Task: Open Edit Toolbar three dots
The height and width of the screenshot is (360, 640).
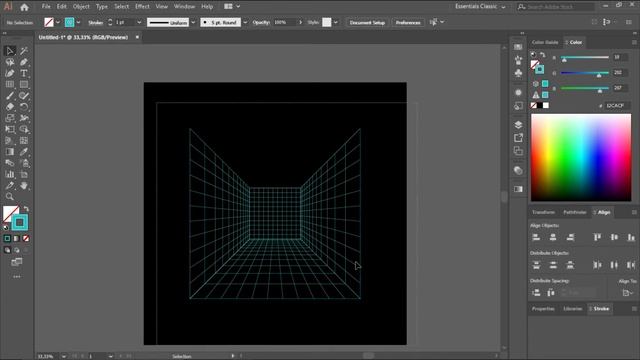Action: 17,277
